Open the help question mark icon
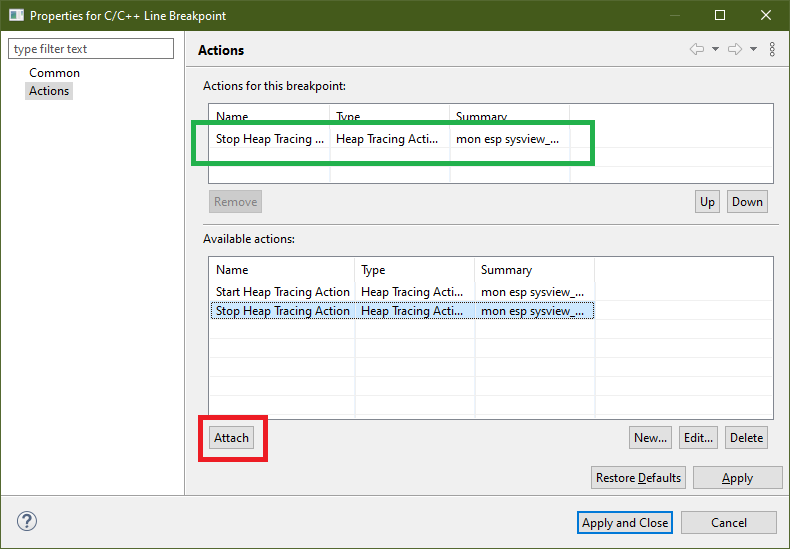The image size is (790, 549). (x=26, y=522)
